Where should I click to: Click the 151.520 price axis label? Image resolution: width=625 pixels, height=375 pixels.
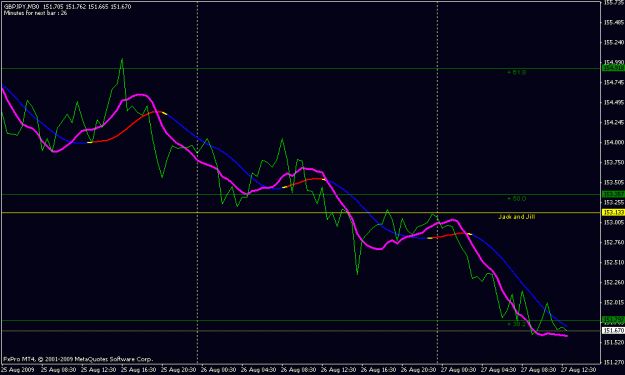(614, 342)
